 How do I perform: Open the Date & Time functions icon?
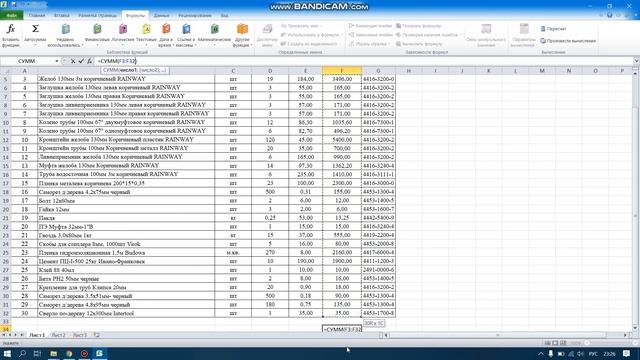pyautogui.click(x=166, y=29)
